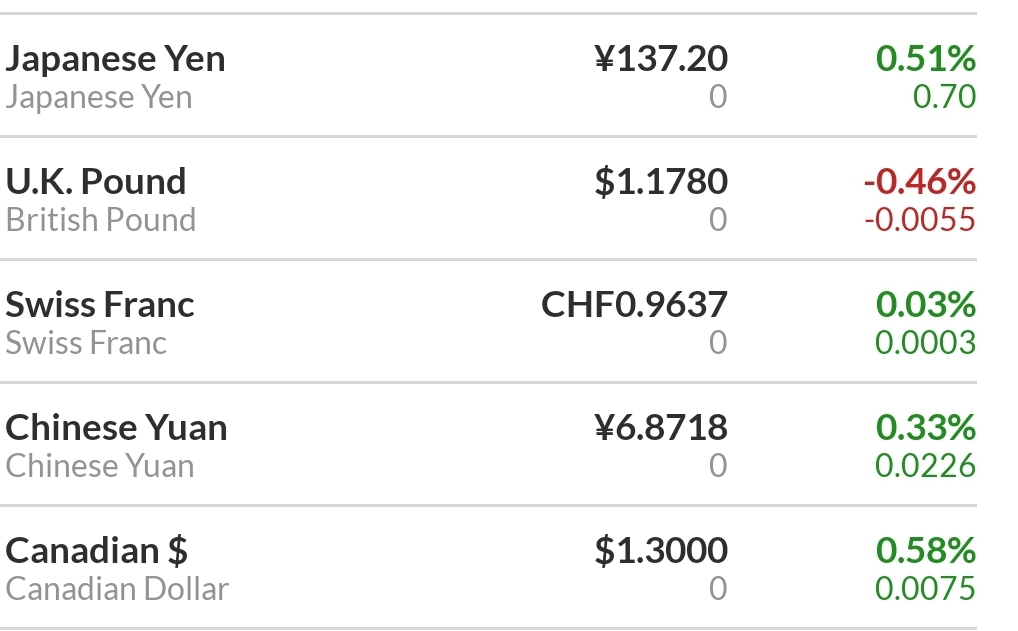Open the Swiss Franc currency title
Image resolution: width=1018 pixels, height=631 pixels.
[99, 304]
